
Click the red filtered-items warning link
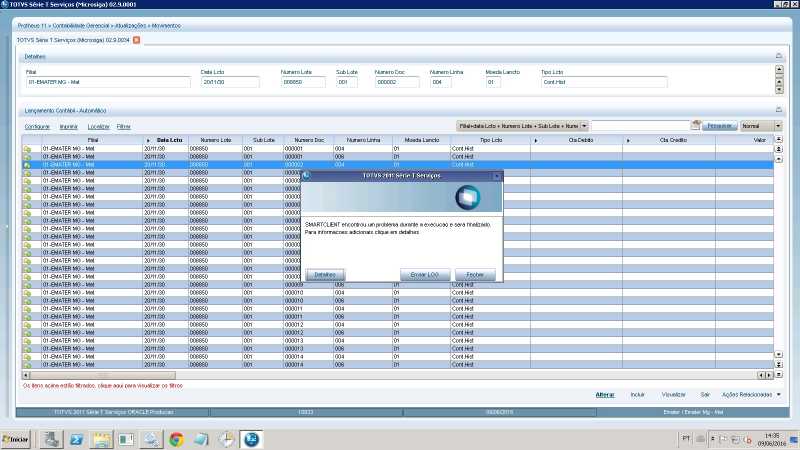pyautogui.click(x=103, y=386)
